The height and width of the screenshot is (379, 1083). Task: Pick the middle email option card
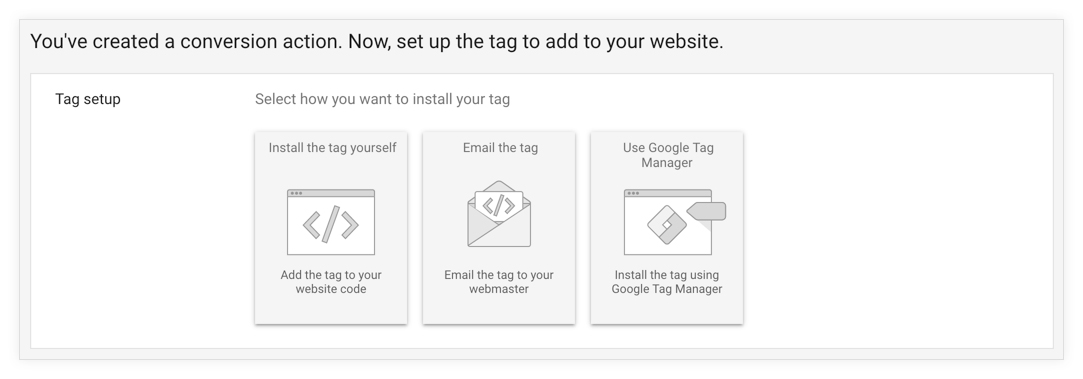pyautogui.click(x=499, y=228)
